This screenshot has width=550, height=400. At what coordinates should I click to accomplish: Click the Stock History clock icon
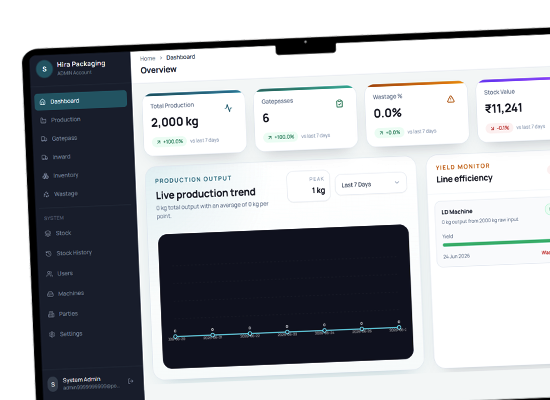point(49,253)
